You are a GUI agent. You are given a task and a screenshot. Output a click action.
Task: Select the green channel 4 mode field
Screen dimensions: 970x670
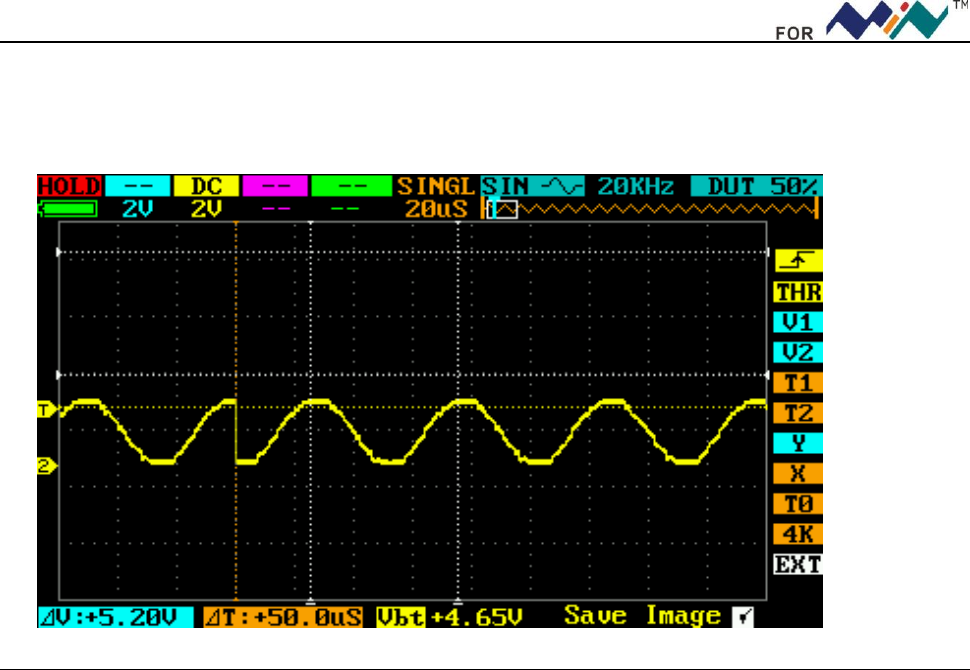[351, 186]
